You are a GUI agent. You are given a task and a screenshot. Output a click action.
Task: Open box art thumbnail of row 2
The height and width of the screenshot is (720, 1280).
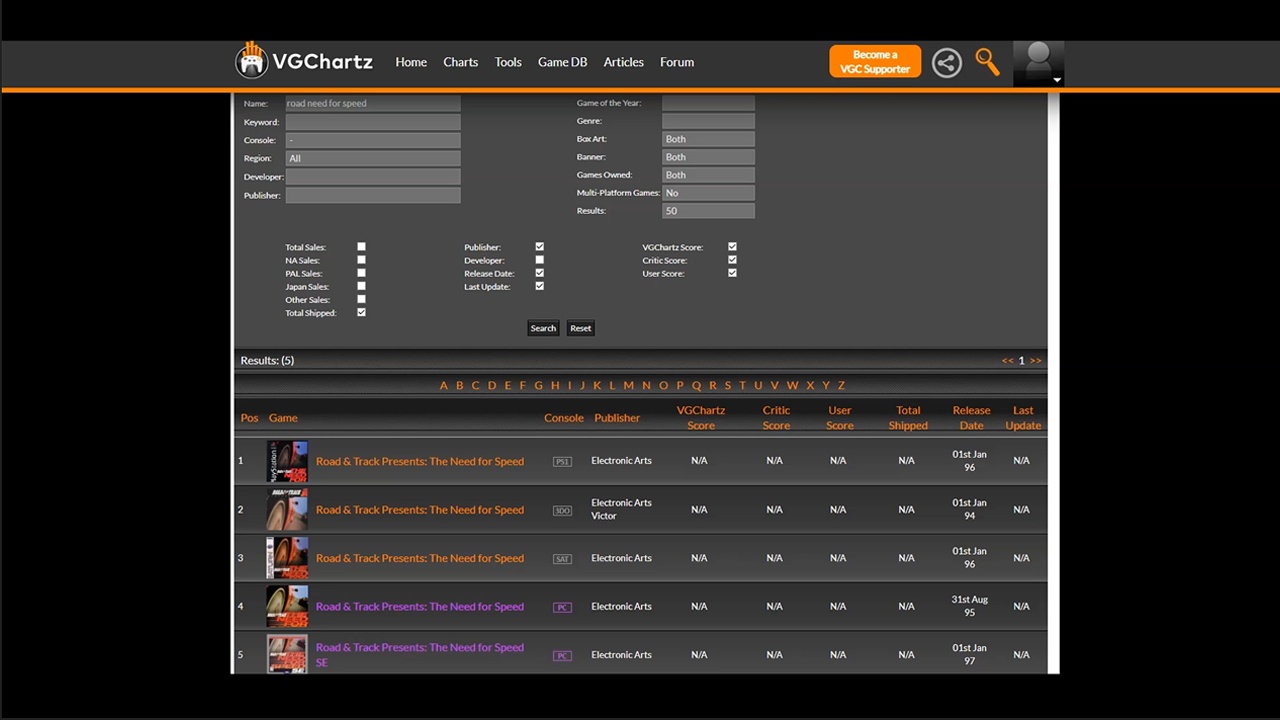click(287, 510)
